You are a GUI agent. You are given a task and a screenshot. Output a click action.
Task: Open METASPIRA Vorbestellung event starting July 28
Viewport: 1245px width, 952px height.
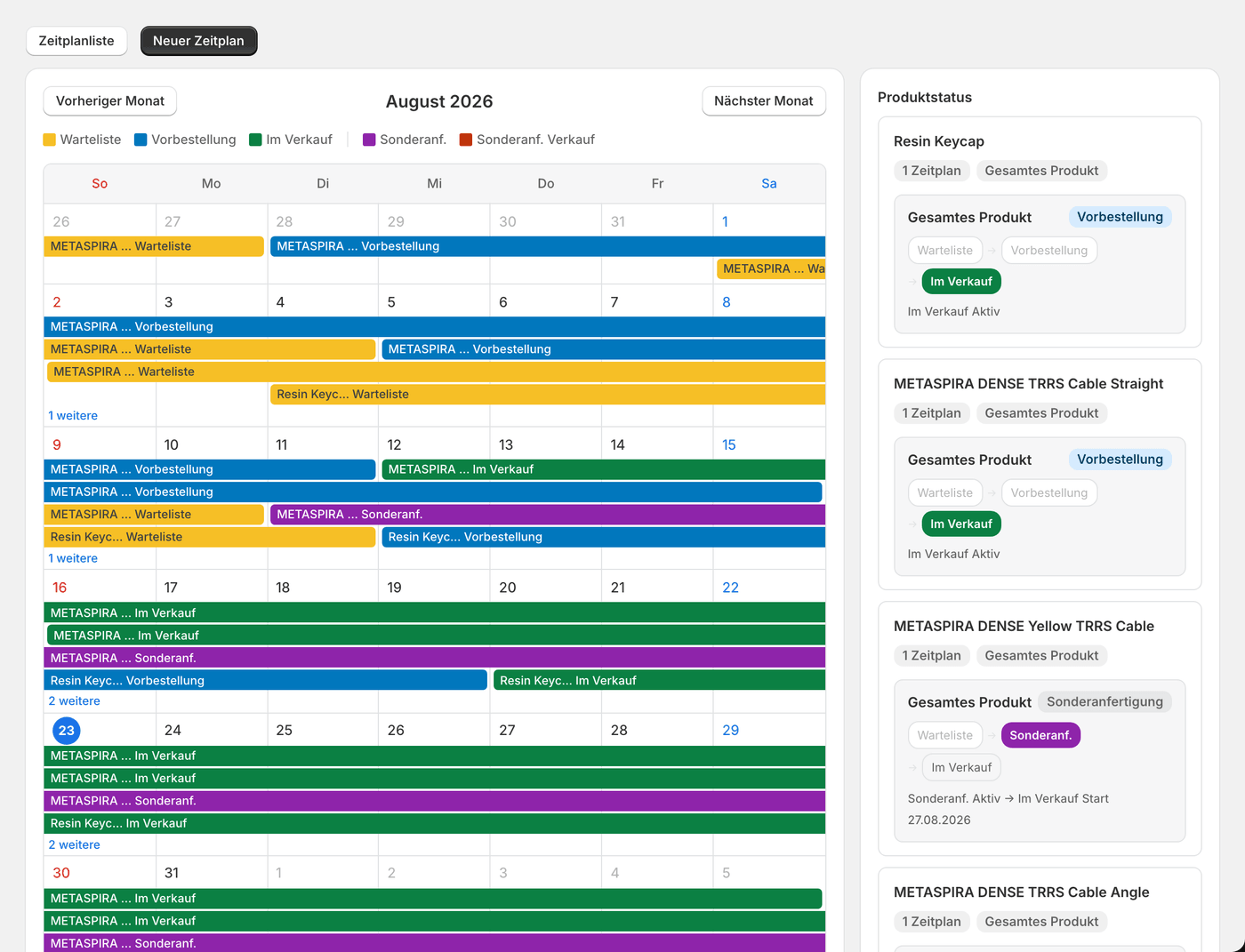click(x=548, y=246)
